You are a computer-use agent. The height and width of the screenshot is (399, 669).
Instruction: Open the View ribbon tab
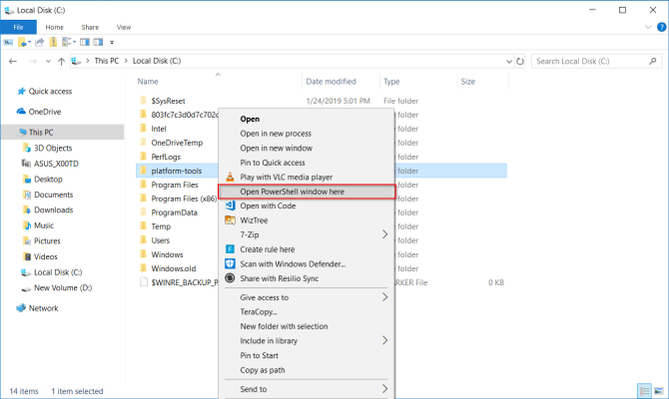tap(124, 27)
